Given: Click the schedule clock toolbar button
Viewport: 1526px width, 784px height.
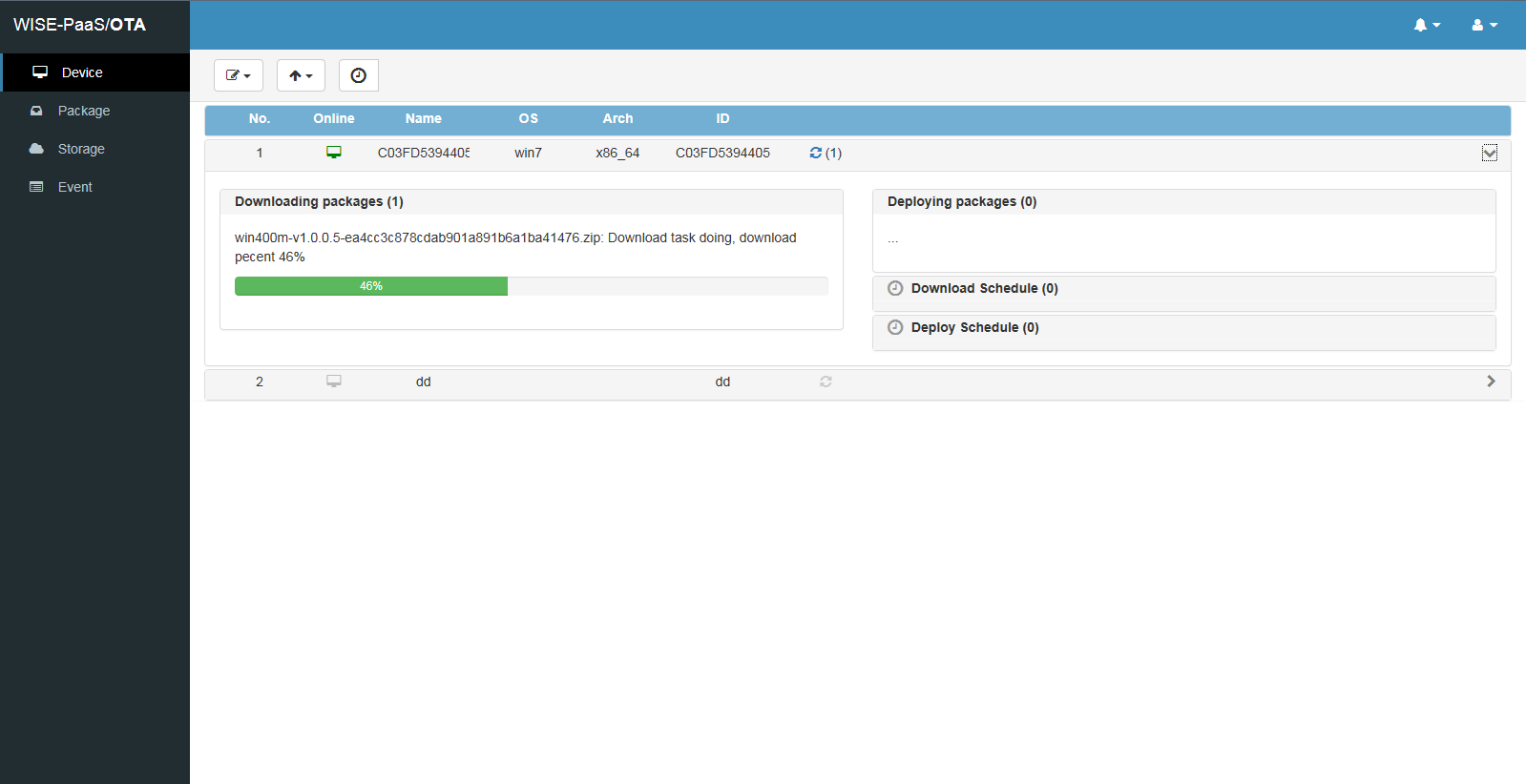Looking at the screenshot, I should pyautogui.click(x=358, y=75).
